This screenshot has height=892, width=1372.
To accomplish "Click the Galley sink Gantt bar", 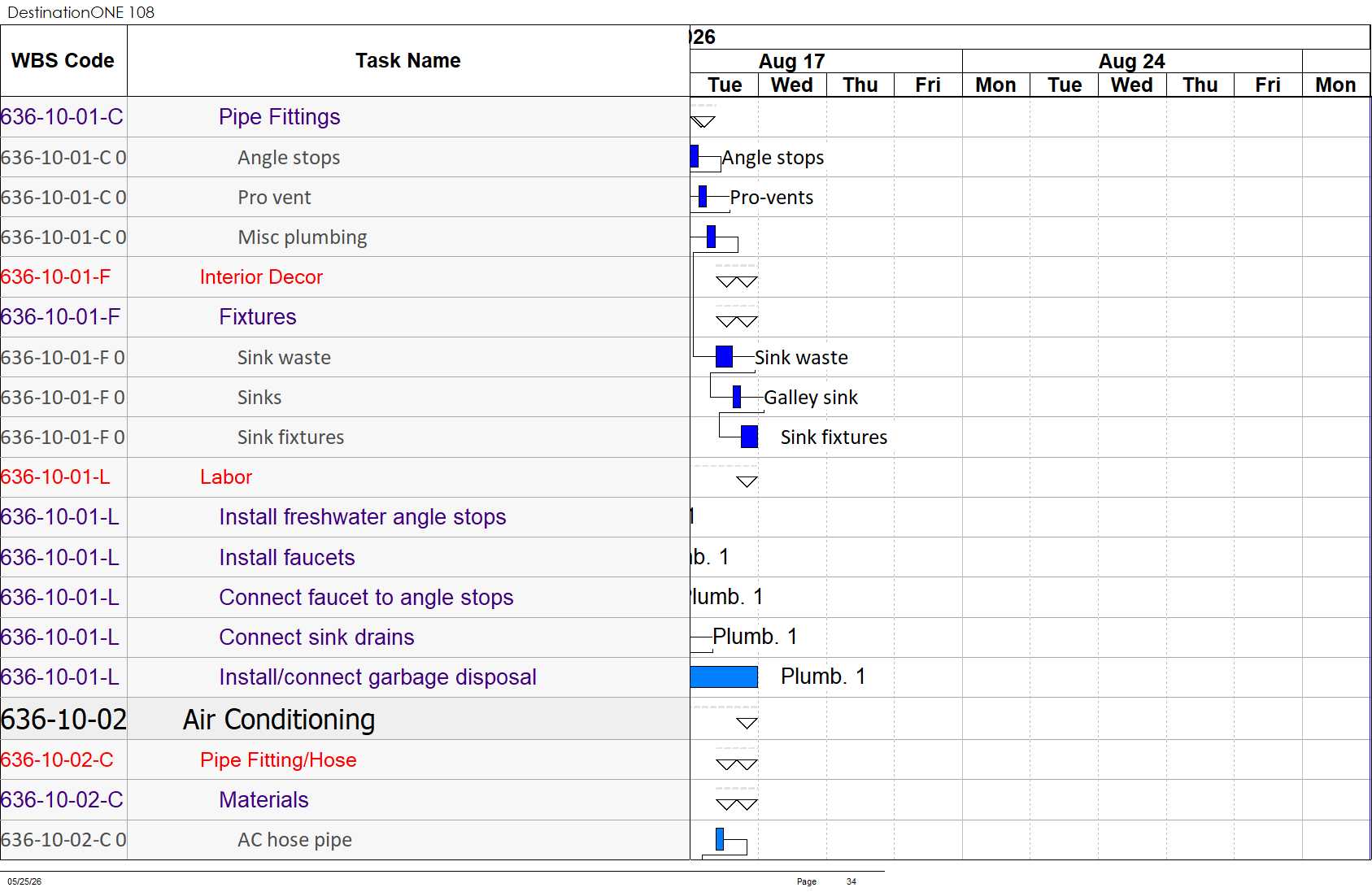I will (737, 396).
